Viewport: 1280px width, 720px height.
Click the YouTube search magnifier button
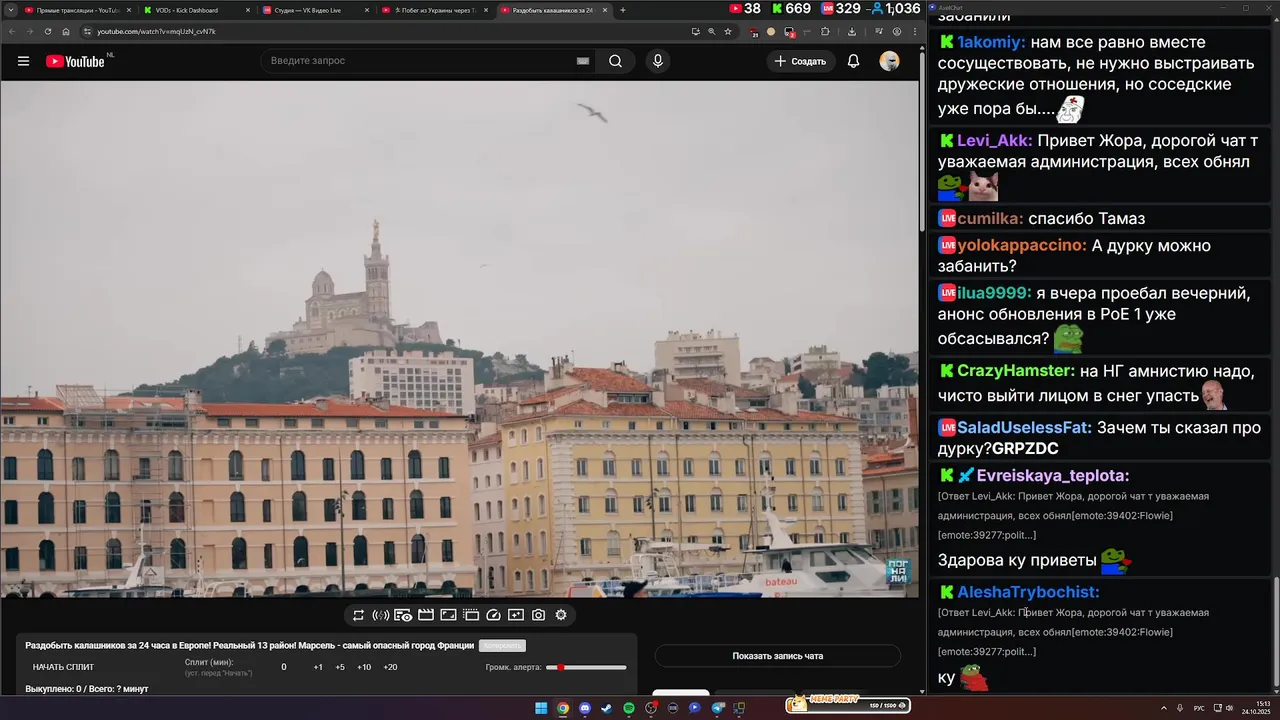click(615, 61)
